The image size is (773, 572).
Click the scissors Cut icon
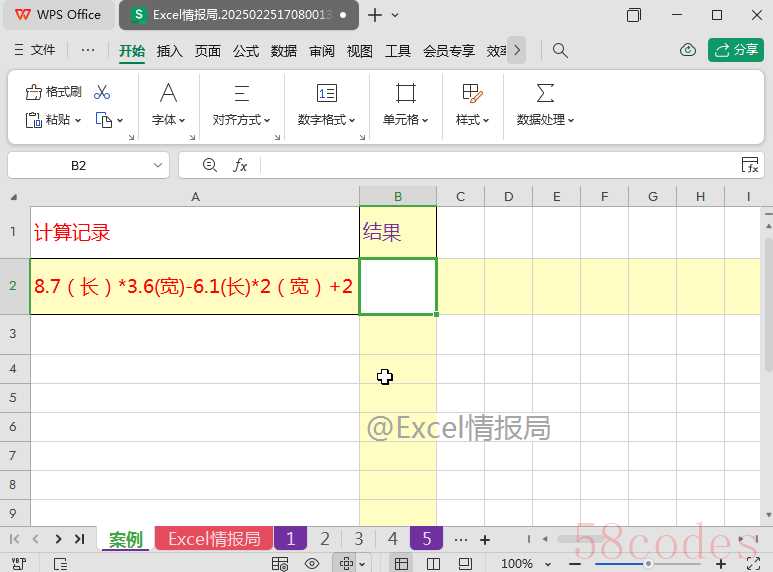click(x=102, y=92)
